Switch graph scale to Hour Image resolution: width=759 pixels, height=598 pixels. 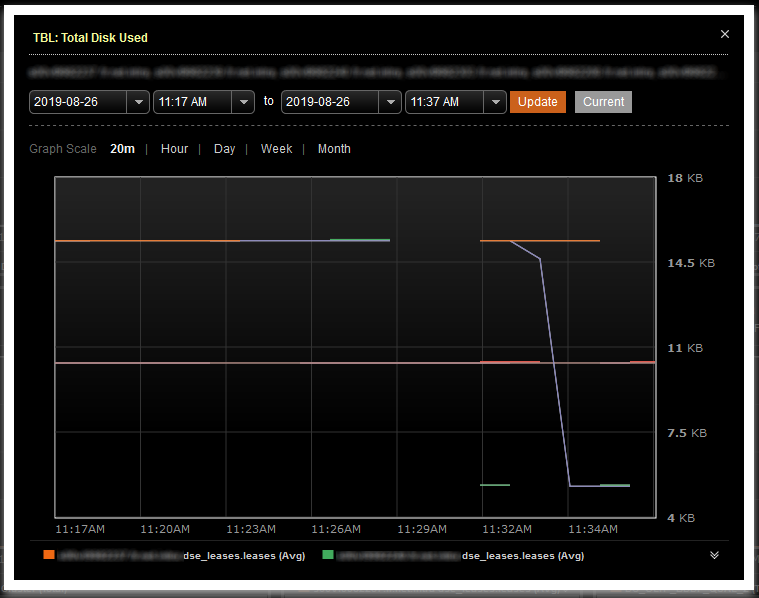(174, 149)
